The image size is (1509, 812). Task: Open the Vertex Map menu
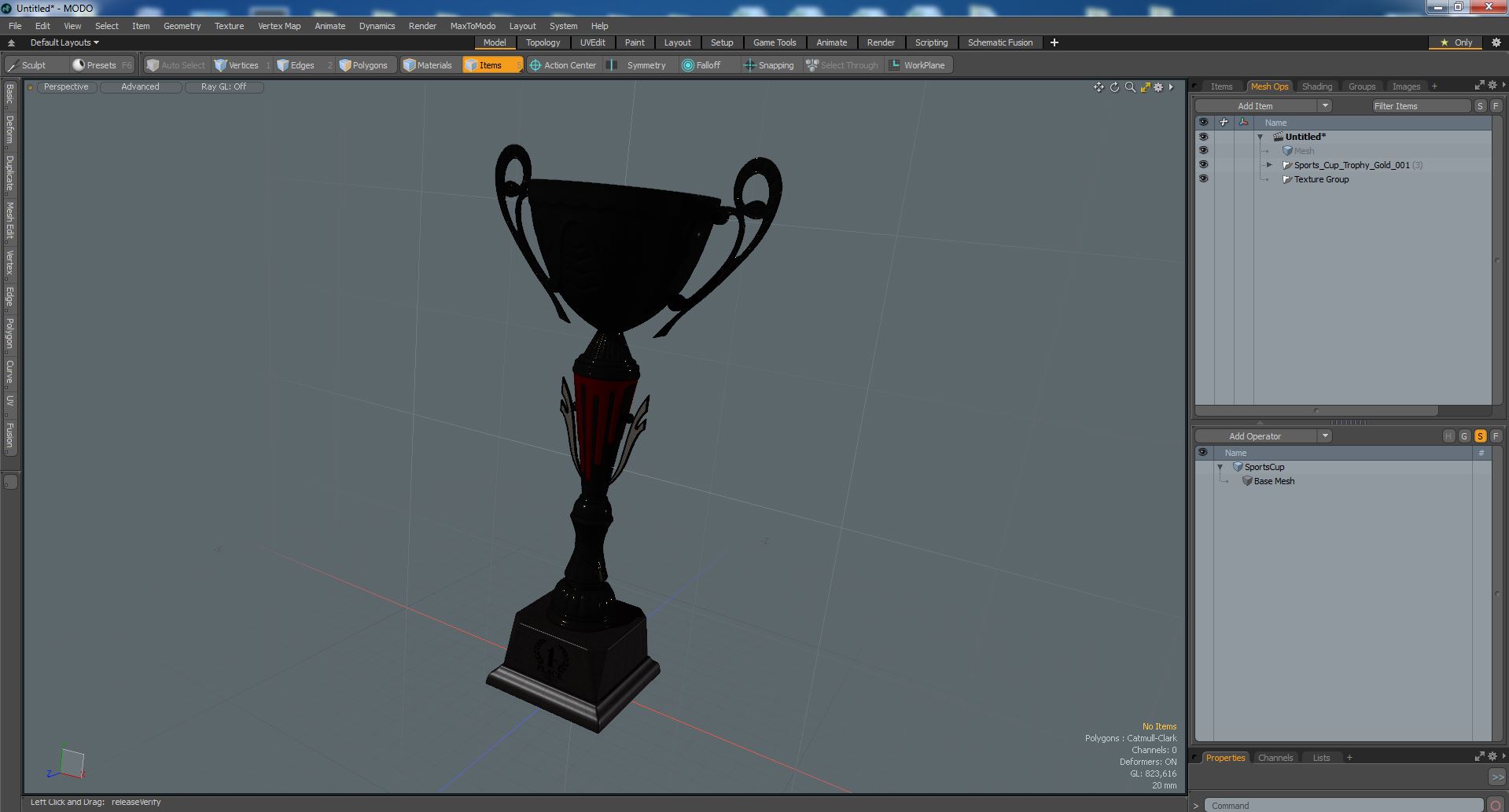tap(279, 26)
